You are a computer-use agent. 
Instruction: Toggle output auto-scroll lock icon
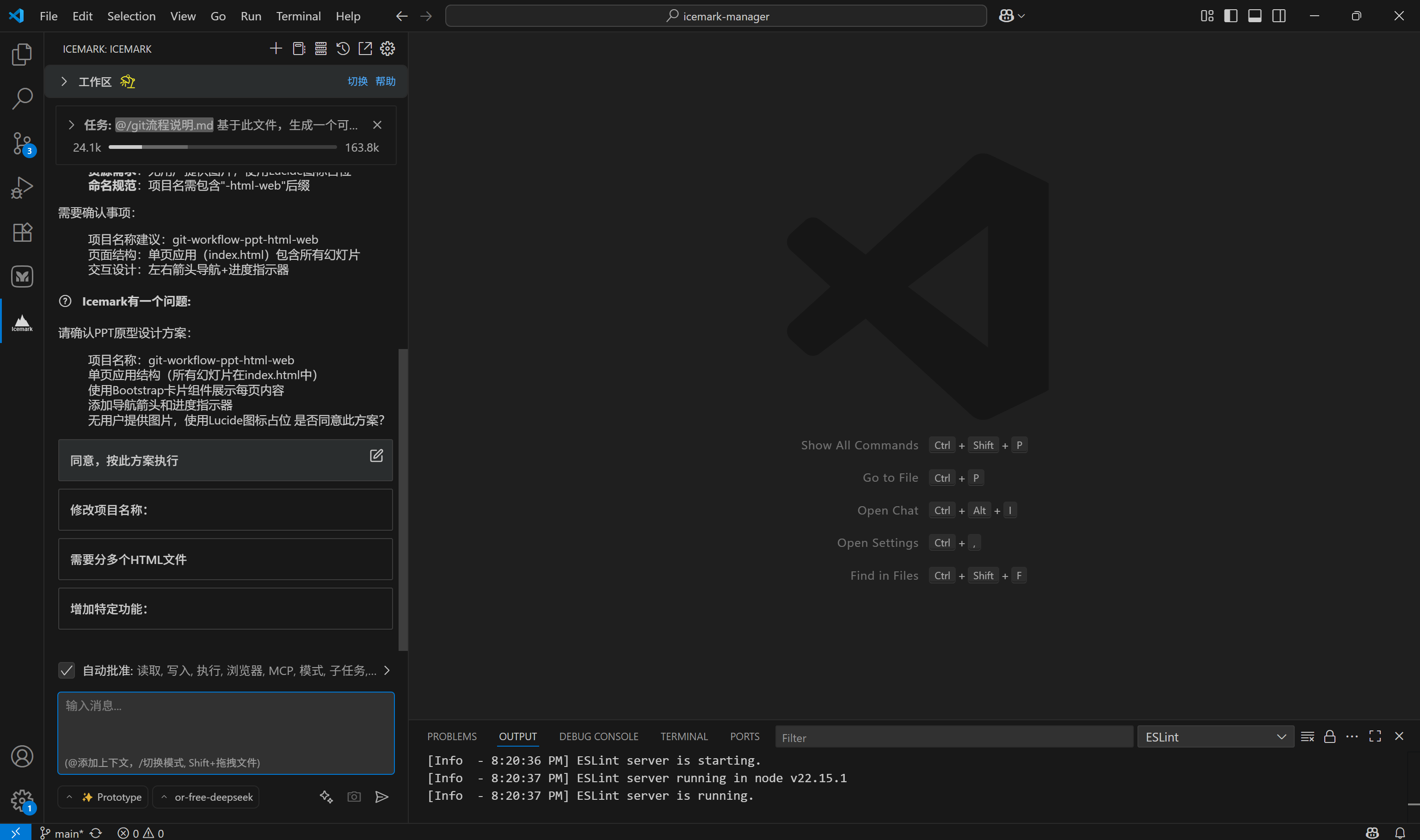click(1329, 736)
